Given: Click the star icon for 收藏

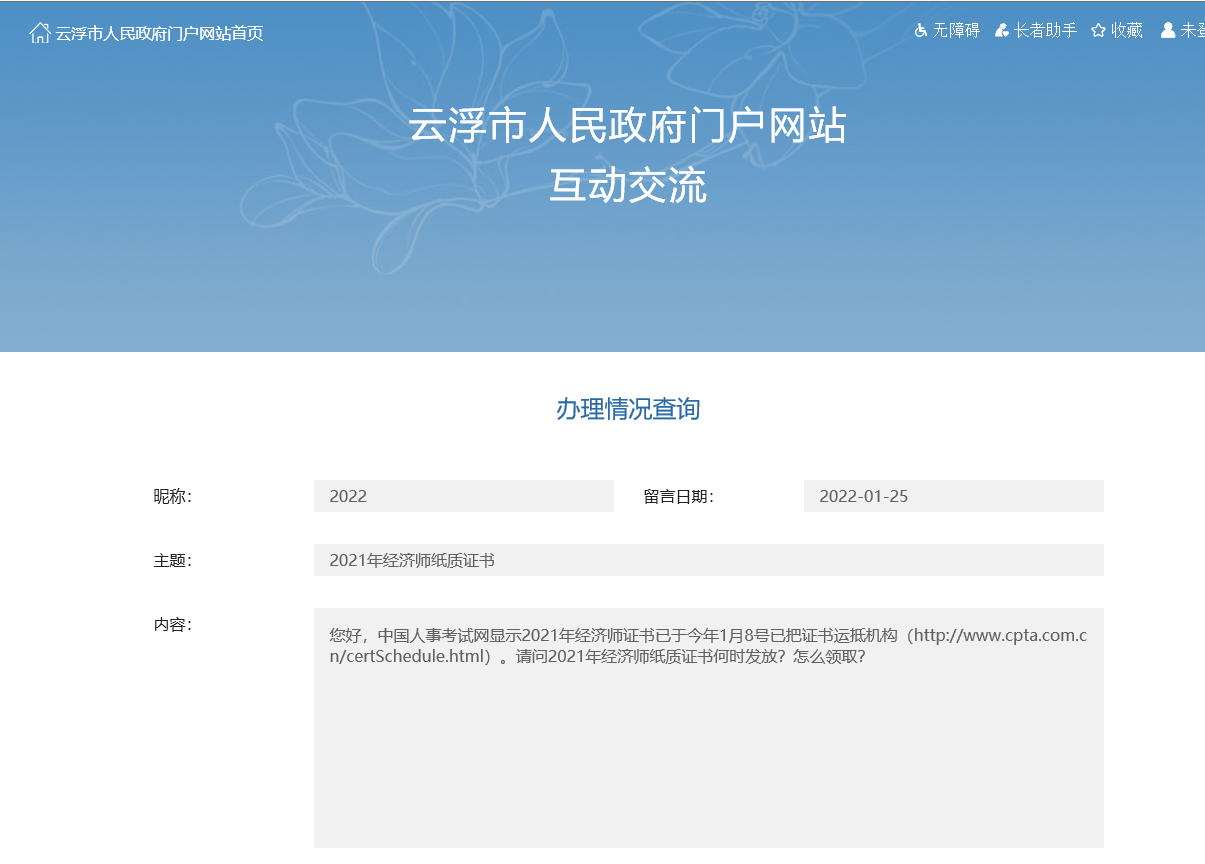Looking at the screenshot, I should pos(1098,31).
